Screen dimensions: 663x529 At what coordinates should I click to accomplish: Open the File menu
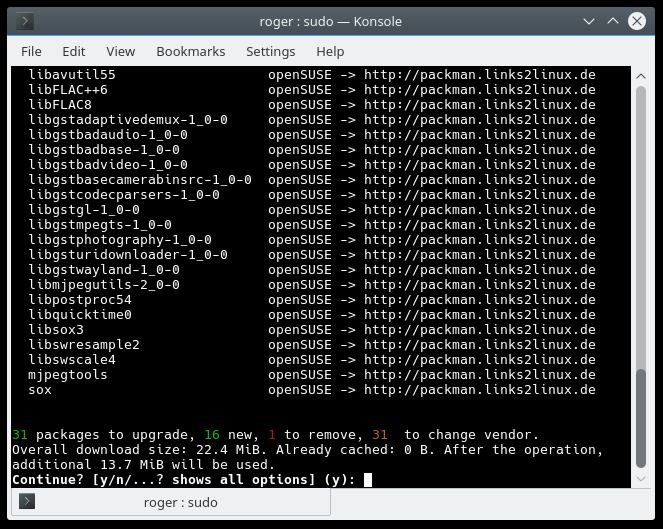(x=31, y=52)
